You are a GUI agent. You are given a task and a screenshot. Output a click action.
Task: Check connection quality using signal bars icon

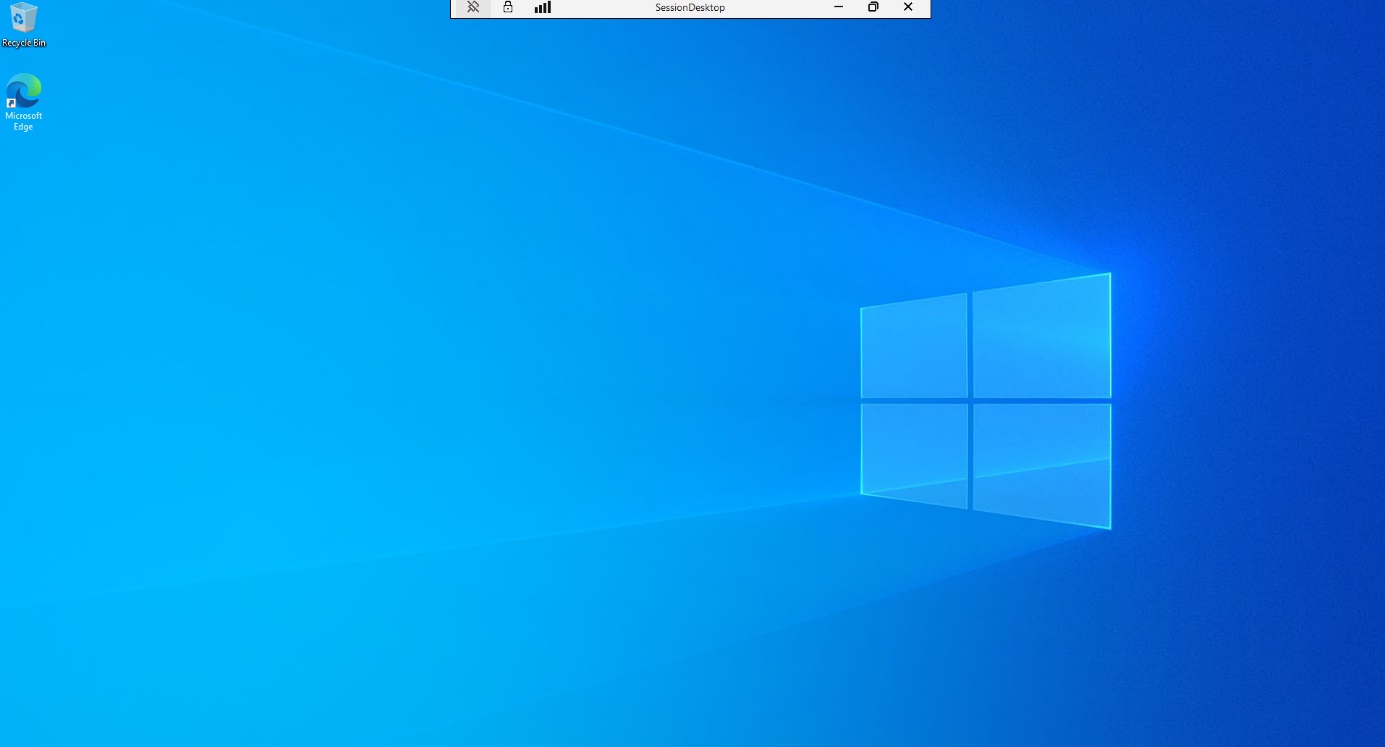[x=542, y=7]
